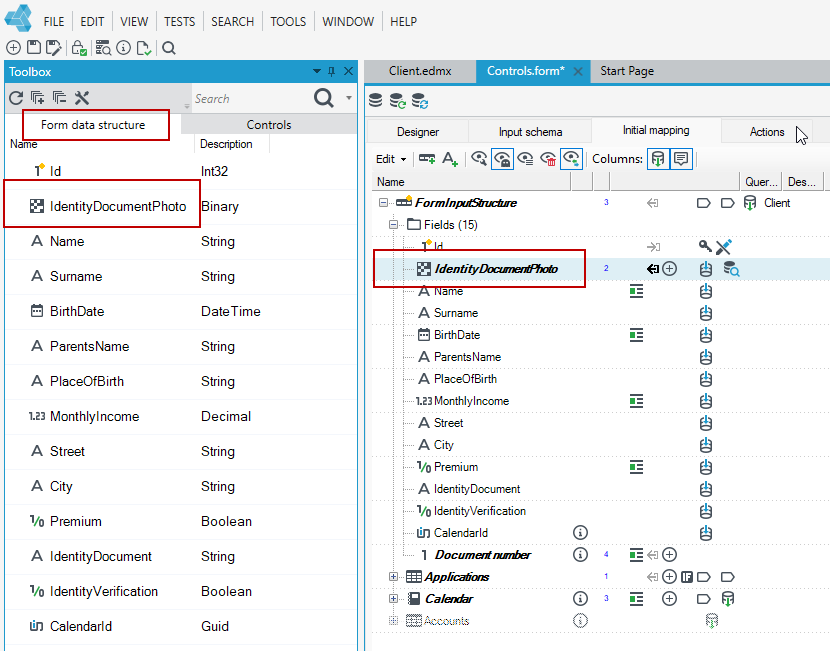Click the circled plus new item icon
Screen dimensions: 830x651
point(13,48)
